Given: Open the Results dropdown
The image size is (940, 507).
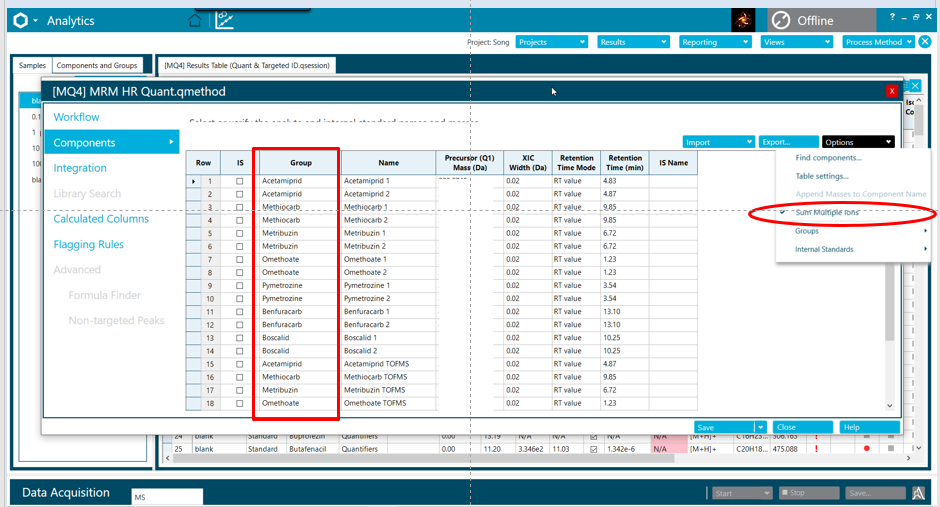Looking at the screenshot, I should [632, 42].
